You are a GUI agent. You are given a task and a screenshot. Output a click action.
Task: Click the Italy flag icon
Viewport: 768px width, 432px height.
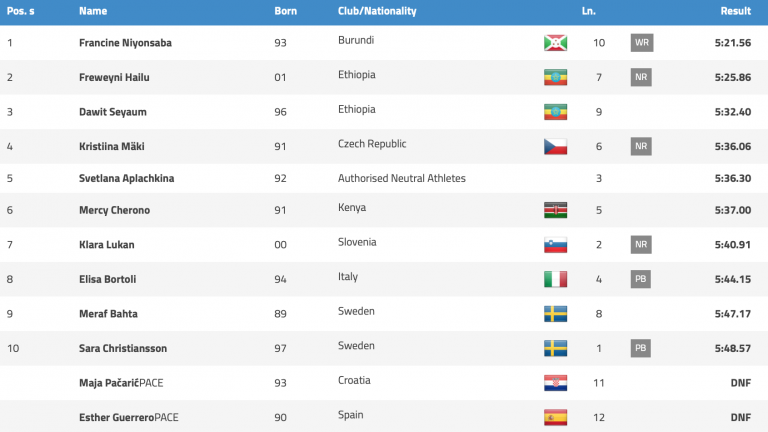(x=555, y=279)
